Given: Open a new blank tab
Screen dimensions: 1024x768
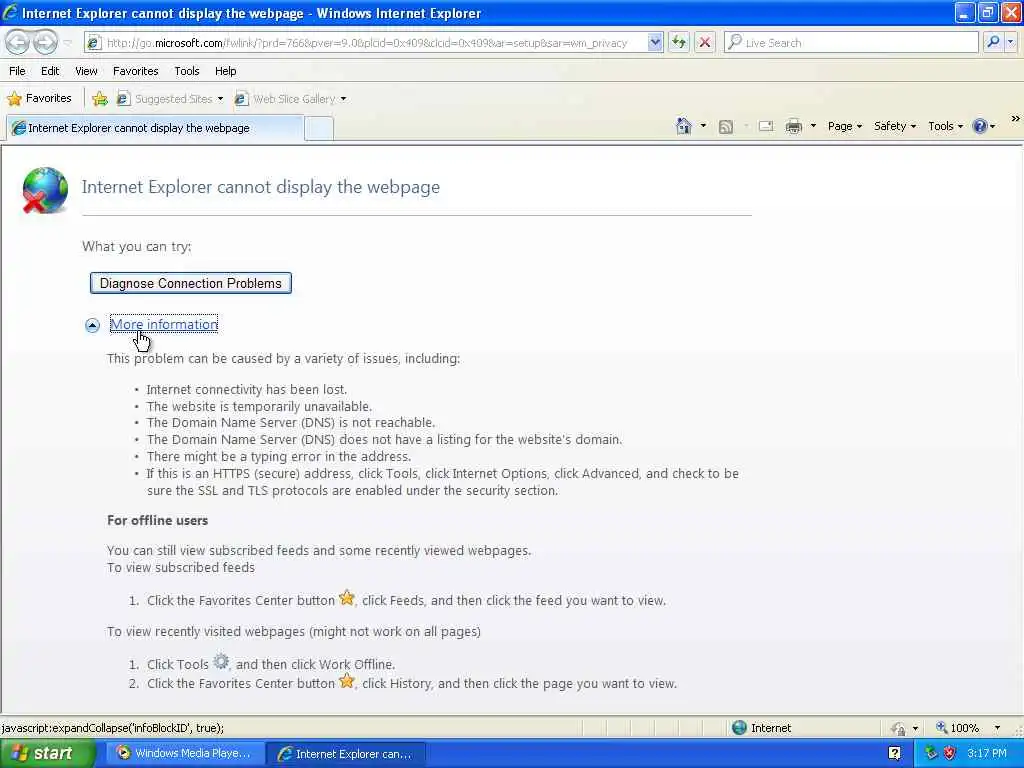Looking at the screenshot, I should 319,129.
